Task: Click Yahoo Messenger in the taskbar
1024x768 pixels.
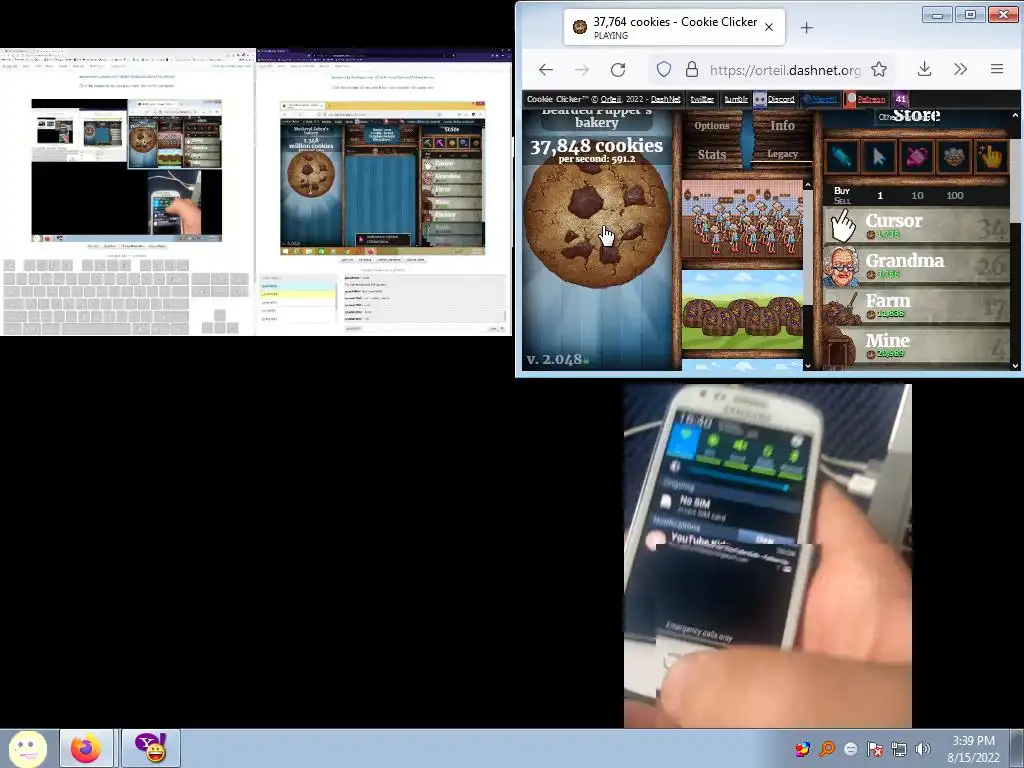Action: point(150,748)
